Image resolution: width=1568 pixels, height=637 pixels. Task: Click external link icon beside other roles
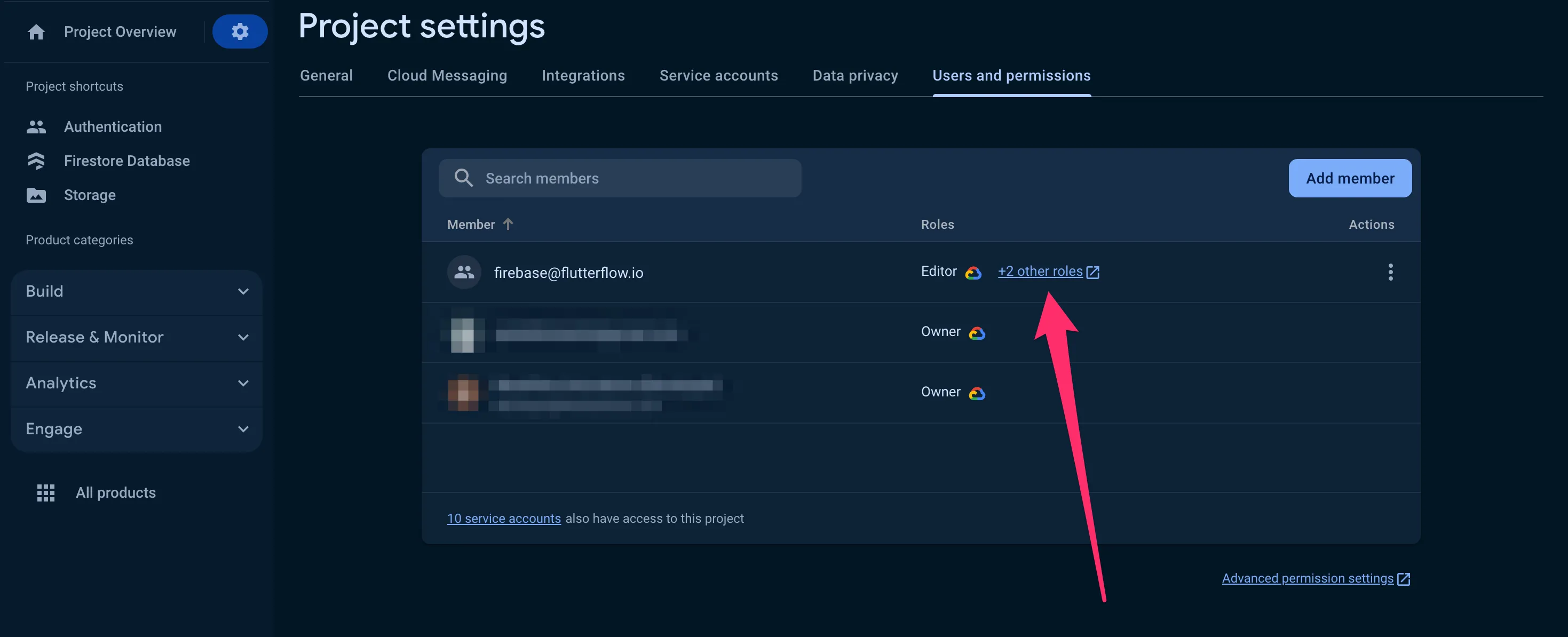(x=1092, y=272)
